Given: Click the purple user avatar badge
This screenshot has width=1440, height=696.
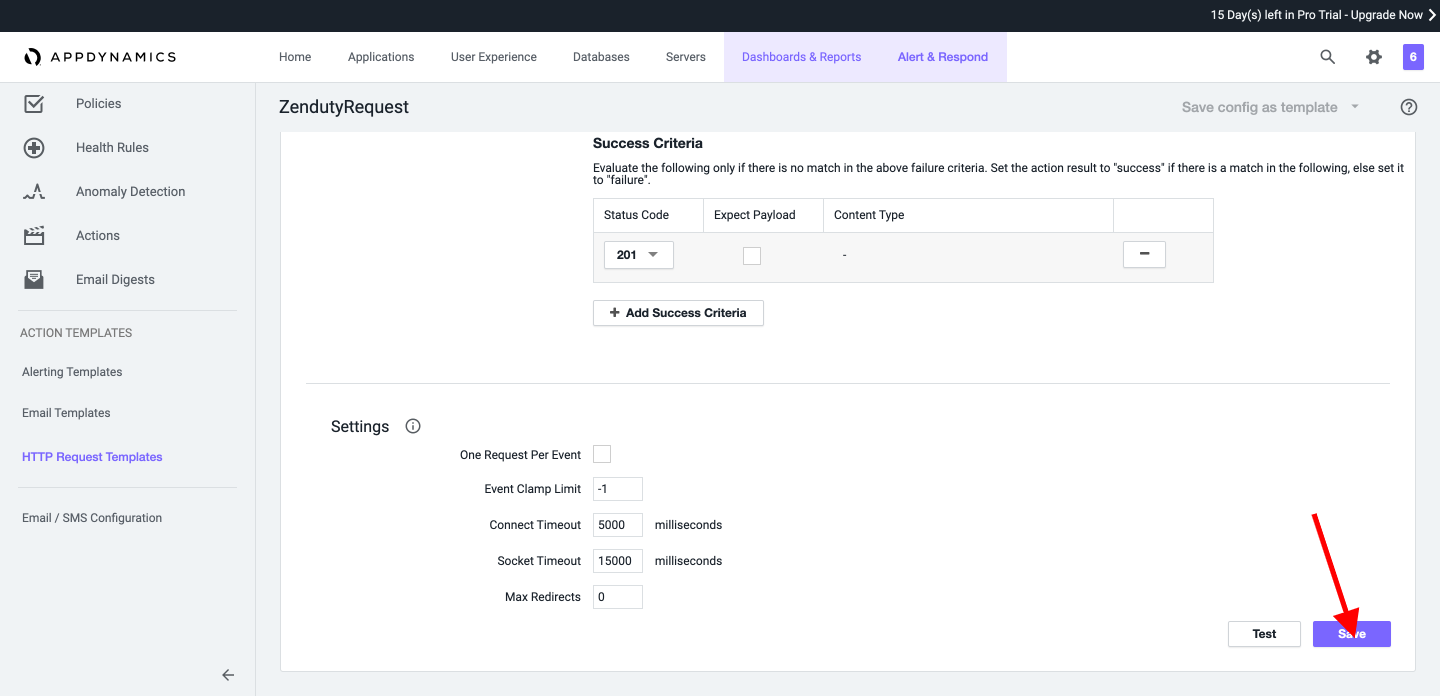Looking at the screenshot, I should coord(1413,57).
